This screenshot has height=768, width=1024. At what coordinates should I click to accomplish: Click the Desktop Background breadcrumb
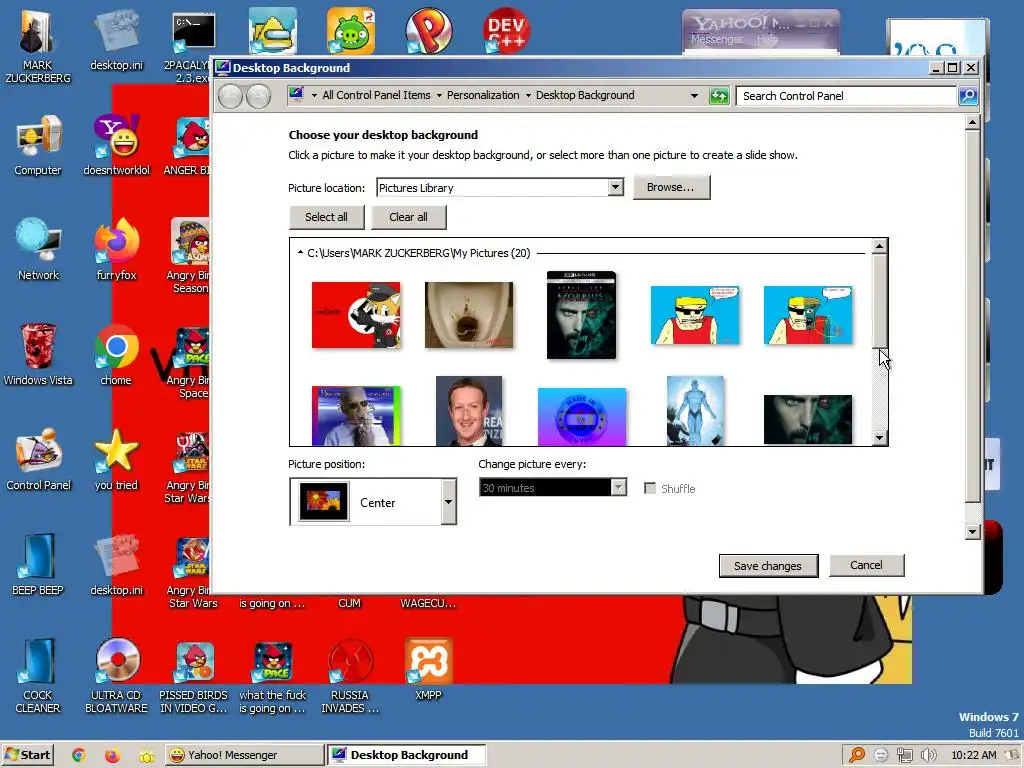[x=585, y=95]
